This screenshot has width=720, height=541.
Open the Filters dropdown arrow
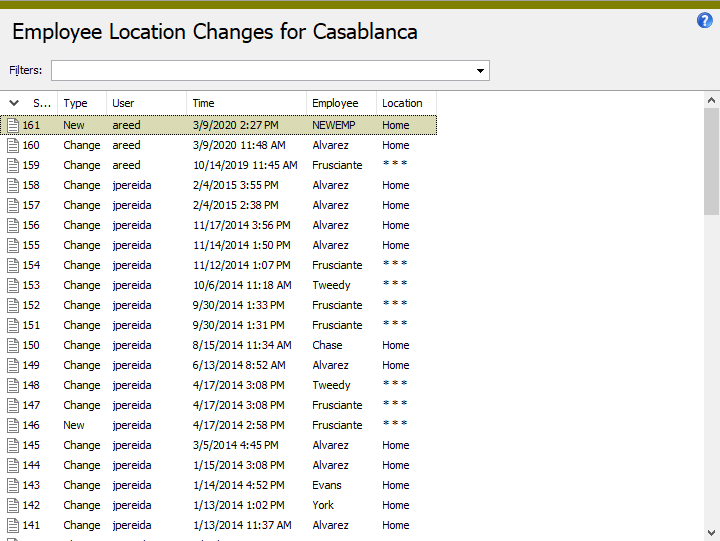pyautogui.click(x=481, y=71)
